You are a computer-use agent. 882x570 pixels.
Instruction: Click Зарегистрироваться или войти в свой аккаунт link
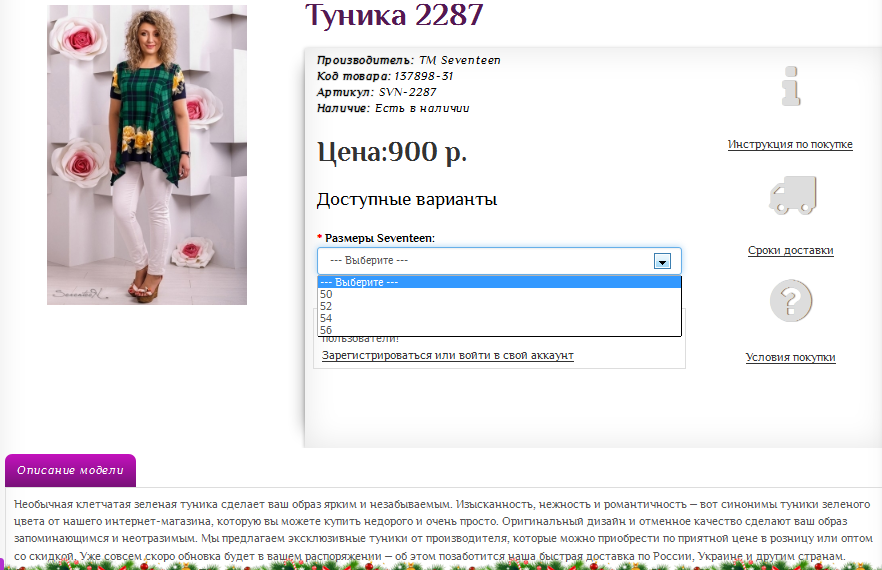[448, 356]
